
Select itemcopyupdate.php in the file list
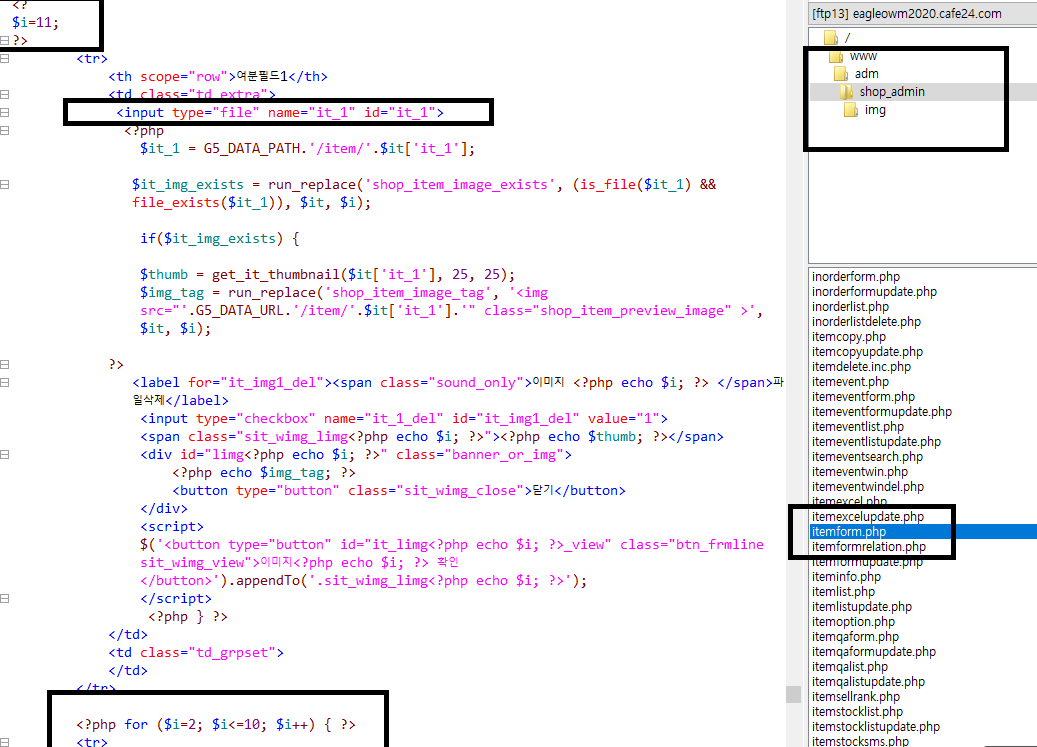click(x=867, y=352)
